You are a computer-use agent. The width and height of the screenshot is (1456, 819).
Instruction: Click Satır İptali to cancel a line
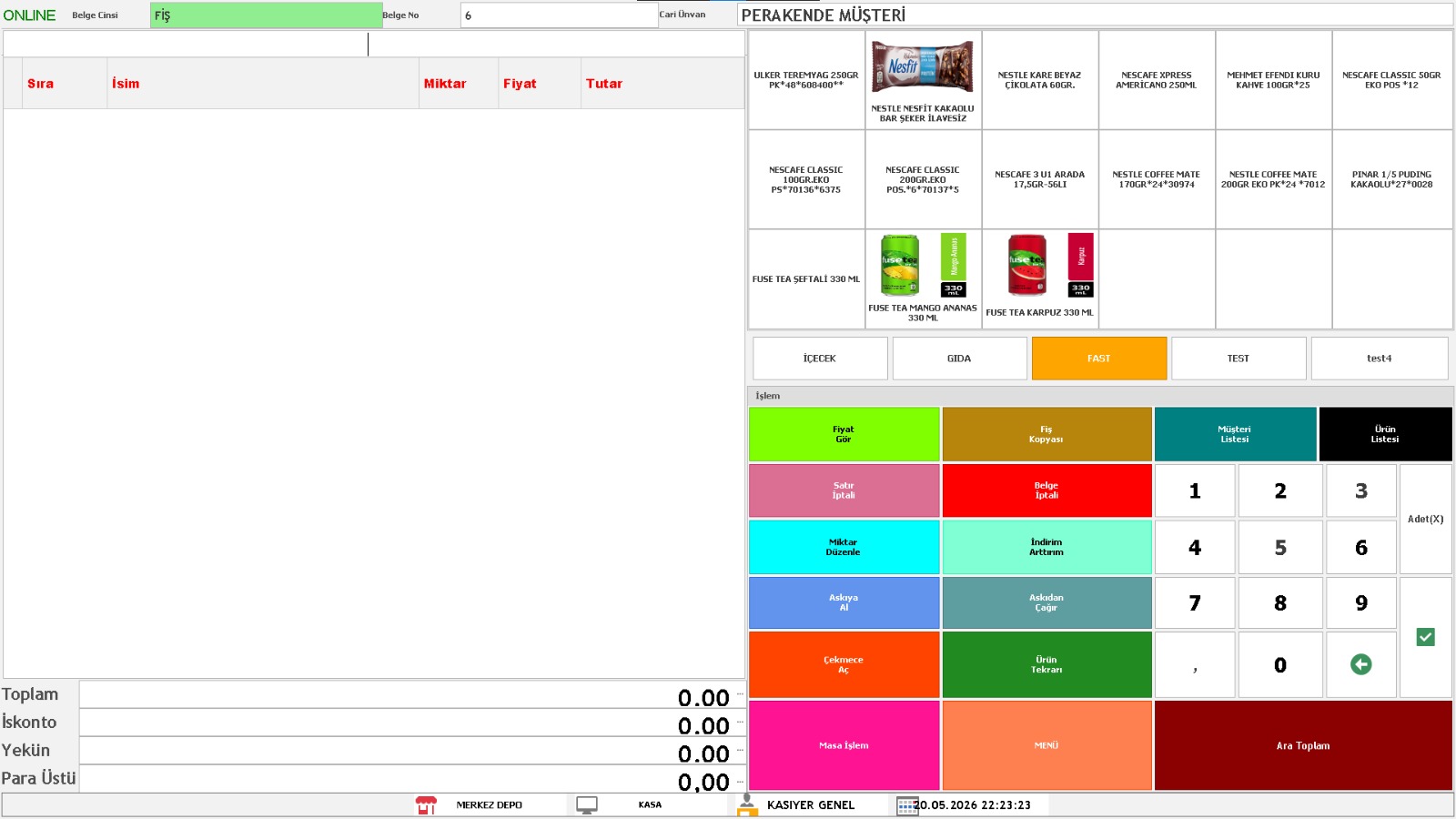pyautogui.click(x=844, y=490)
